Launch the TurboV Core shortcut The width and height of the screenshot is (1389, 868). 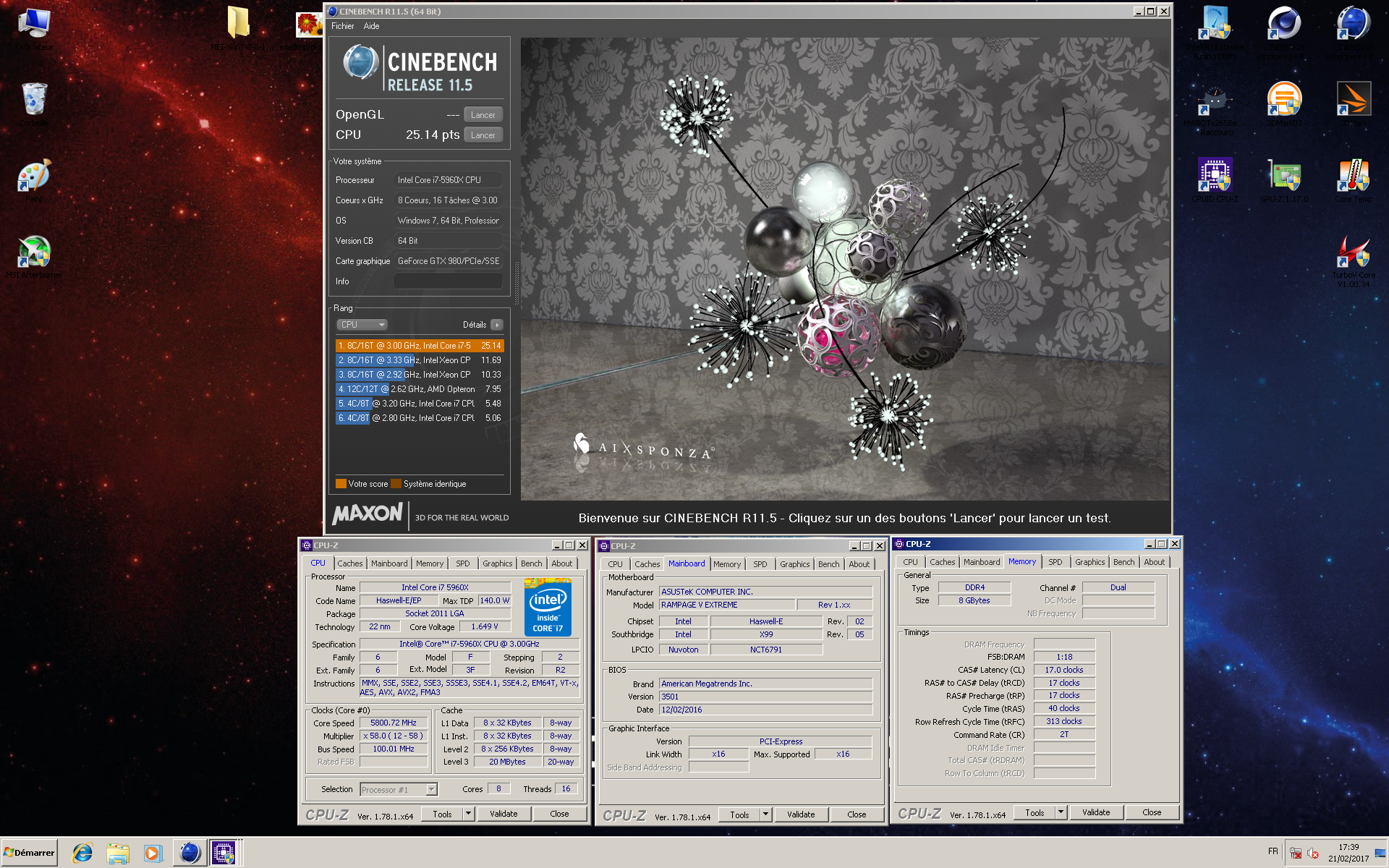coord(1354,262)
